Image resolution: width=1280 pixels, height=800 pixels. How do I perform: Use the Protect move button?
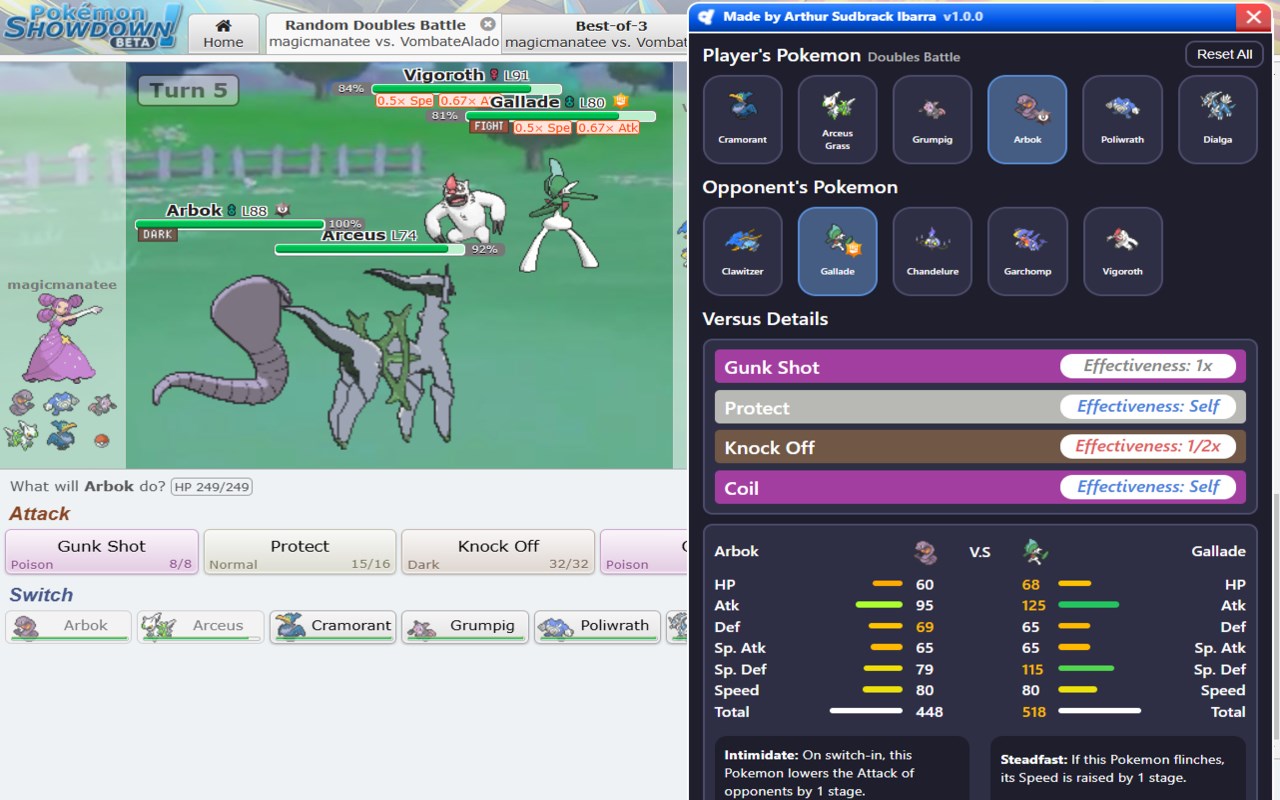click(299, 552)
